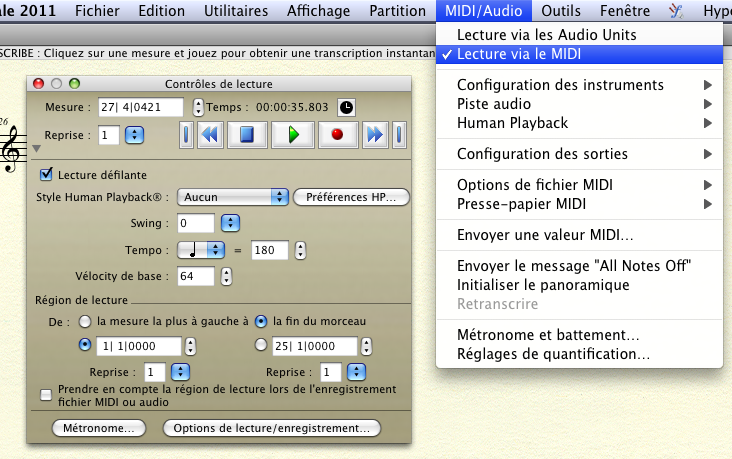Uncheck the Lecture défilante checkbox
The image size is (732, 459).
(x=46, y=175)
